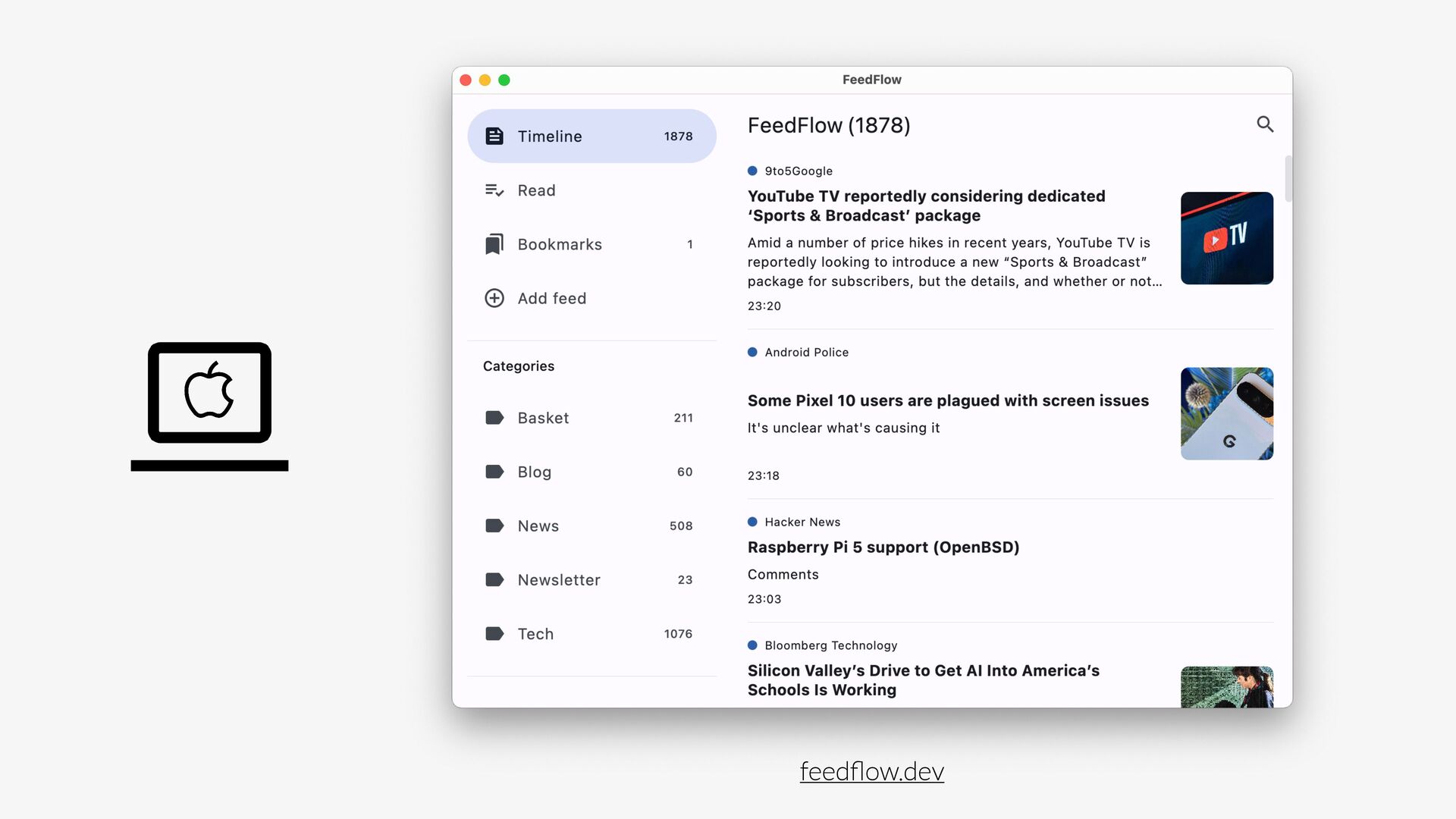Open Silicon Valley AI schools article
The width and height of the screenshot is (1456, 819).
(923, 680)
